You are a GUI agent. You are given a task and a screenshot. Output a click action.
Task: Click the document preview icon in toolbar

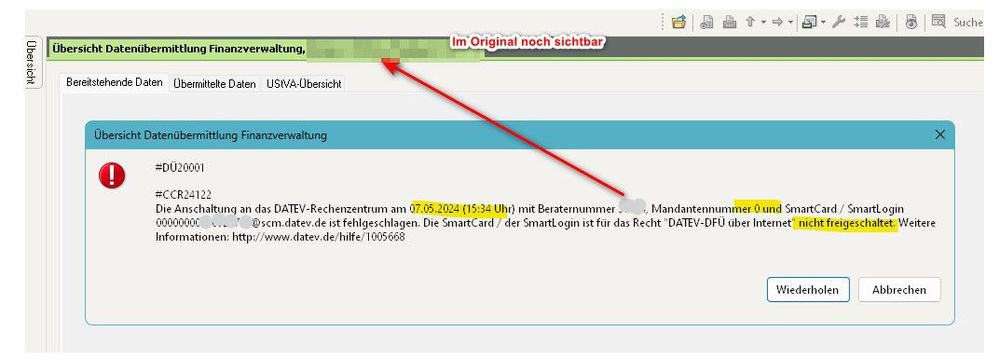click(707, 22)
